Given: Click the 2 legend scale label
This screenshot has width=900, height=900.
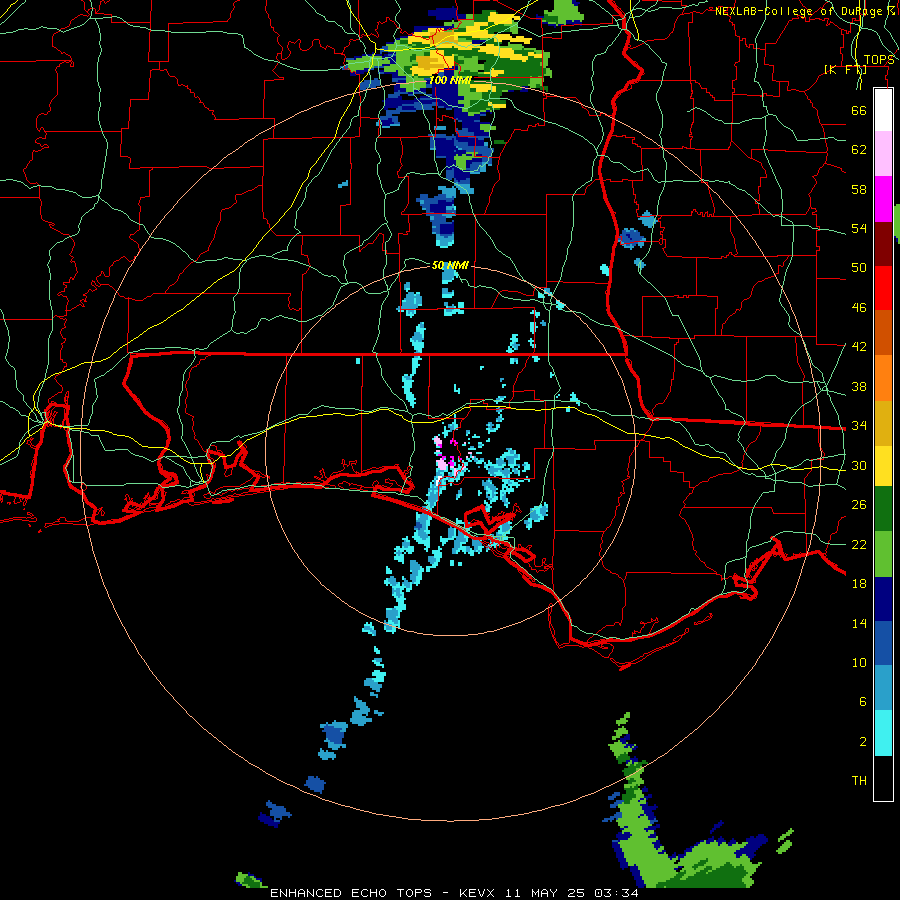Looking at the screenshot, I should pyautogui.click(x=863, y=742).
